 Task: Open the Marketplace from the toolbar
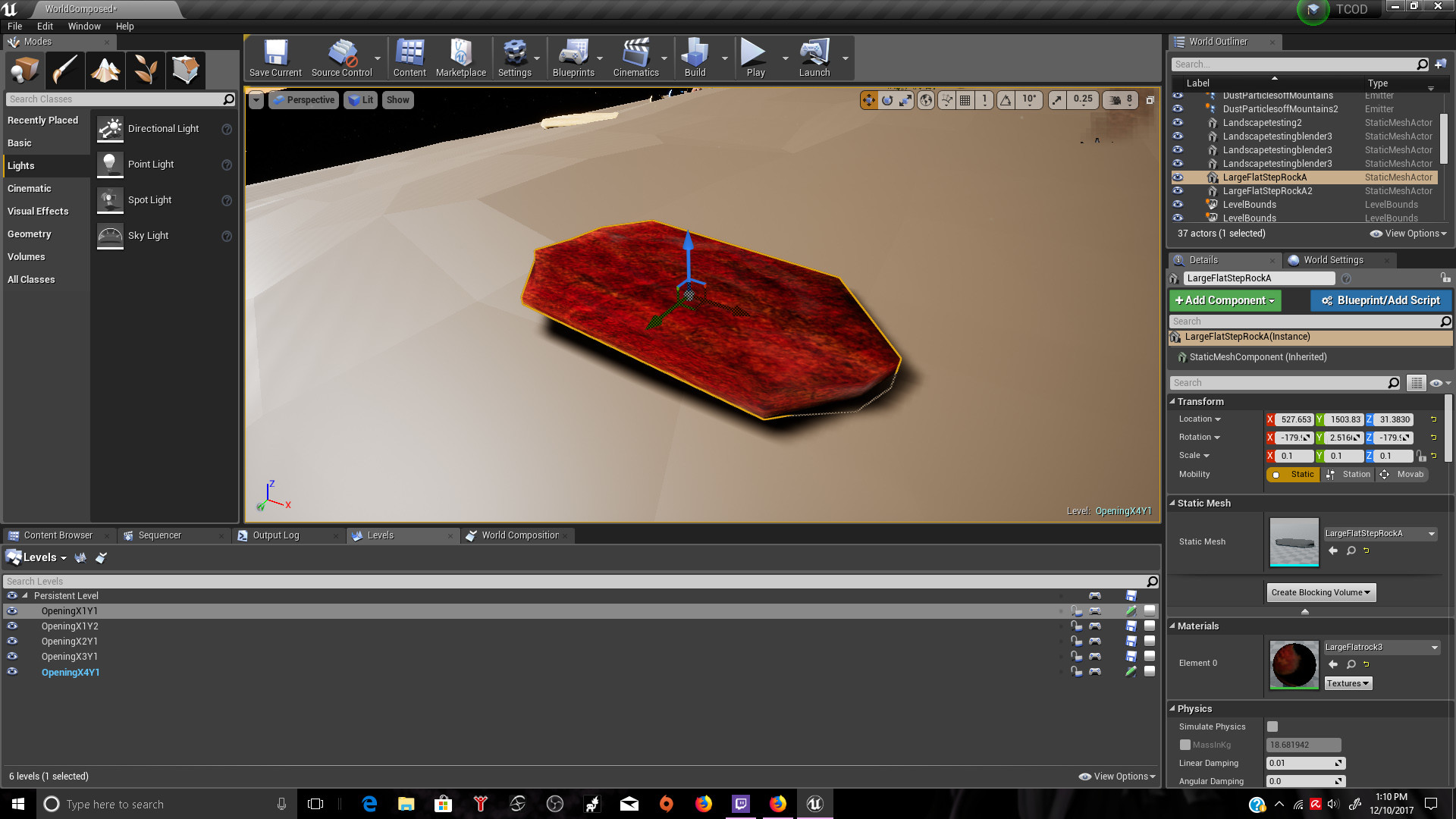click(460, 57)
